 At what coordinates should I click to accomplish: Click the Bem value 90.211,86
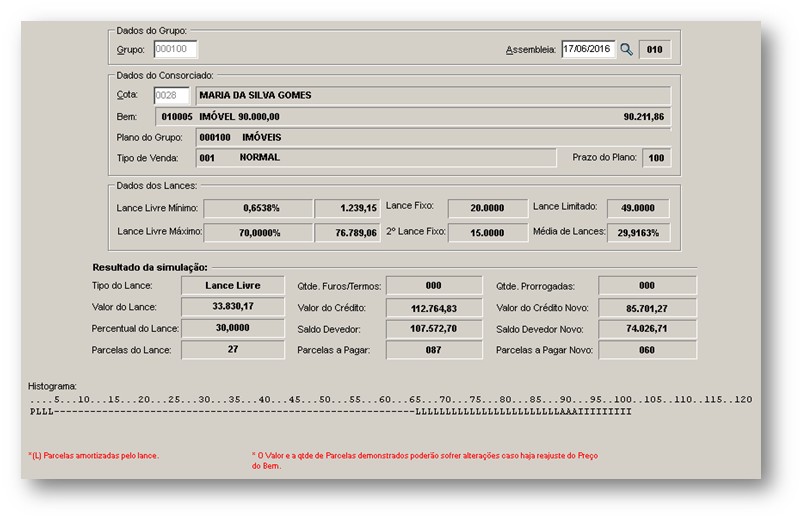click(643, 117)
